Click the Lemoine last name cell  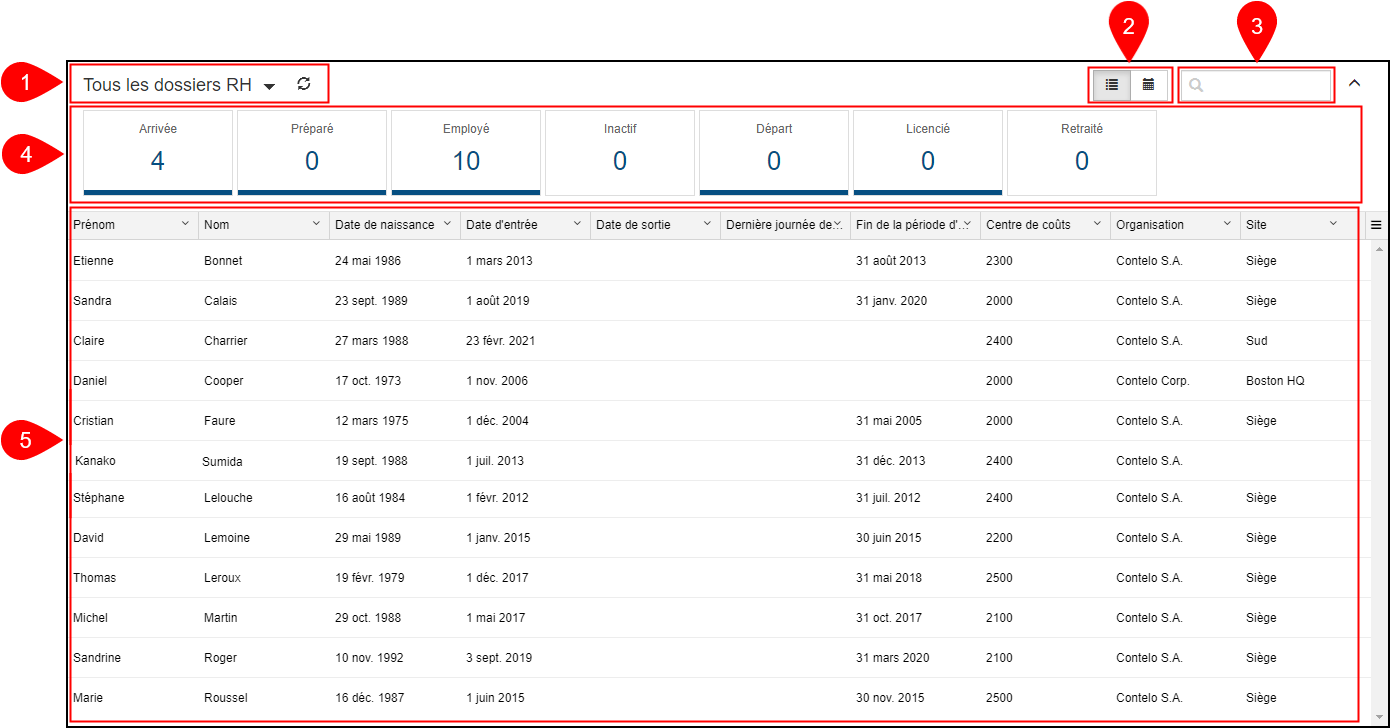click(x=227, y=538)
